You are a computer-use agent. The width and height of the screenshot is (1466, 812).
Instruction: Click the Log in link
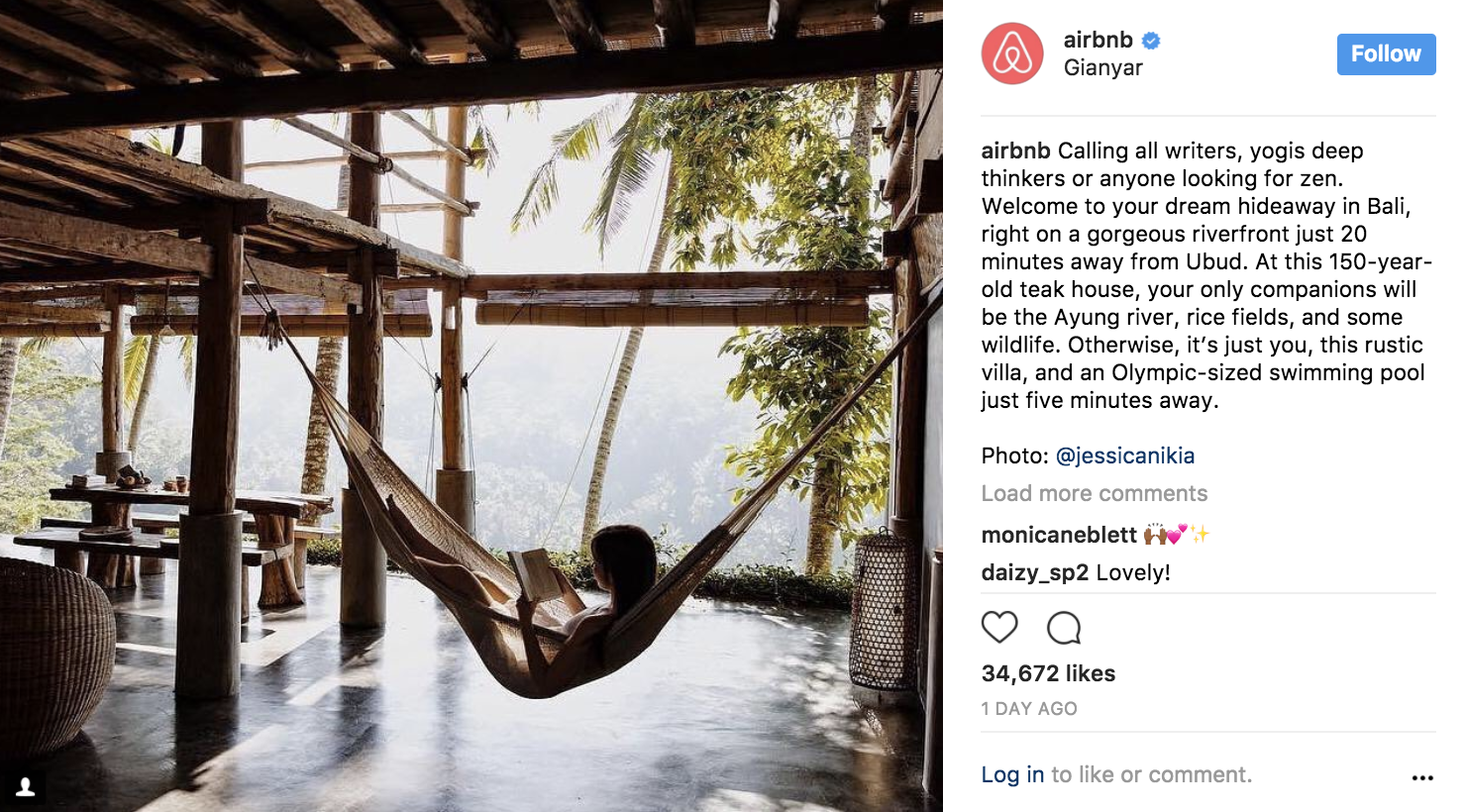pos(1012,774)
